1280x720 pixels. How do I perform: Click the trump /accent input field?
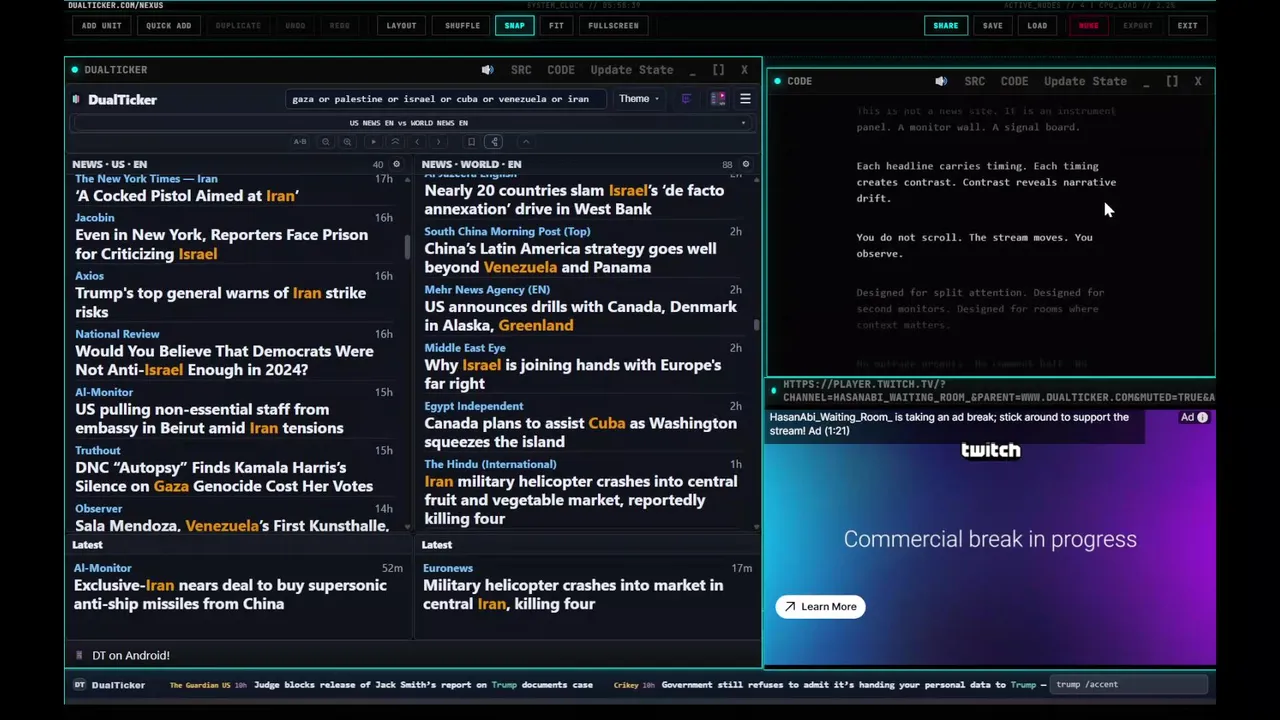(x=1130, y=685)
